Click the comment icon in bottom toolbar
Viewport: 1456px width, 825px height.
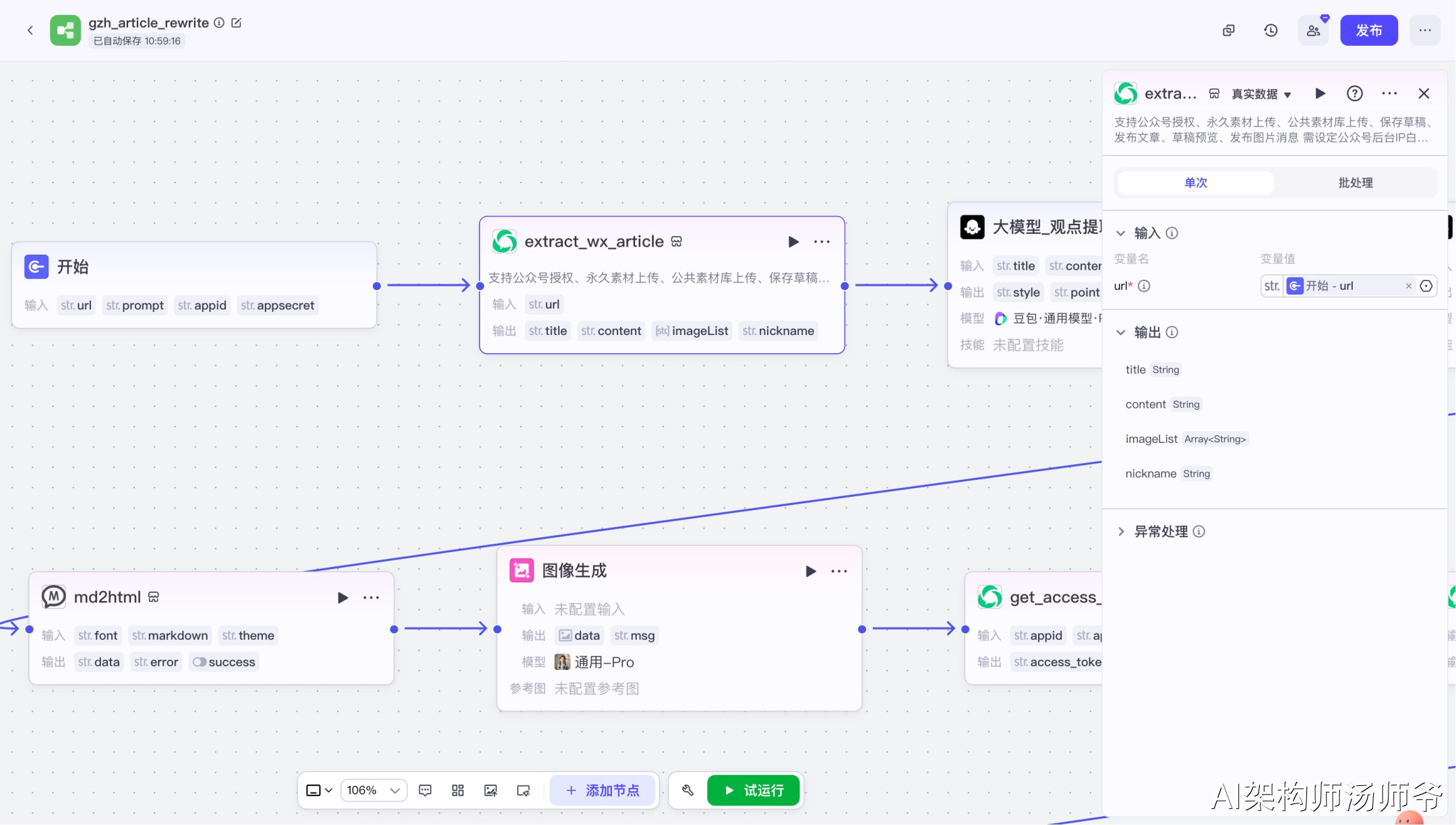click(x=425, y=790)
